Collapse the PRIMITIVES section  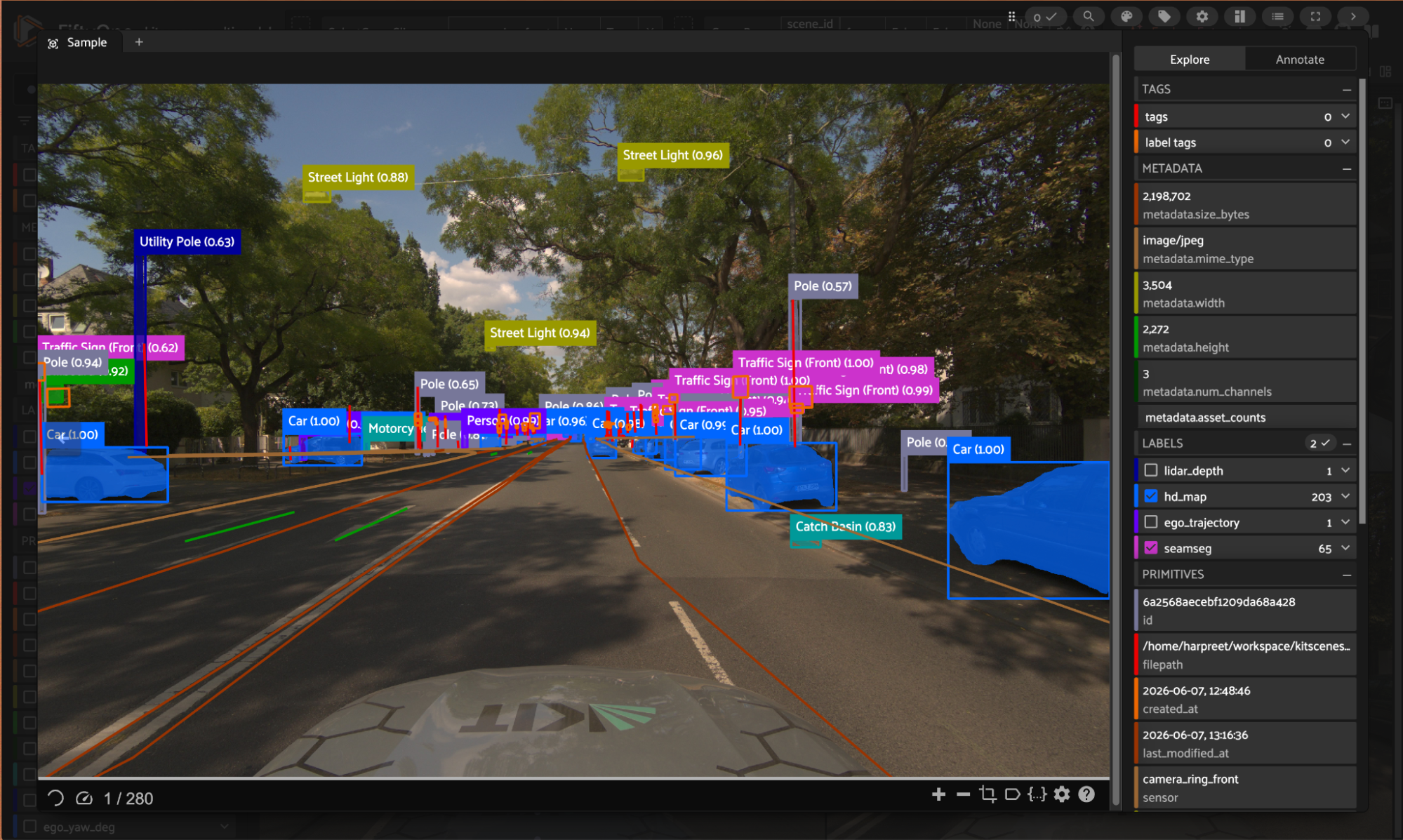point(1347,575)
